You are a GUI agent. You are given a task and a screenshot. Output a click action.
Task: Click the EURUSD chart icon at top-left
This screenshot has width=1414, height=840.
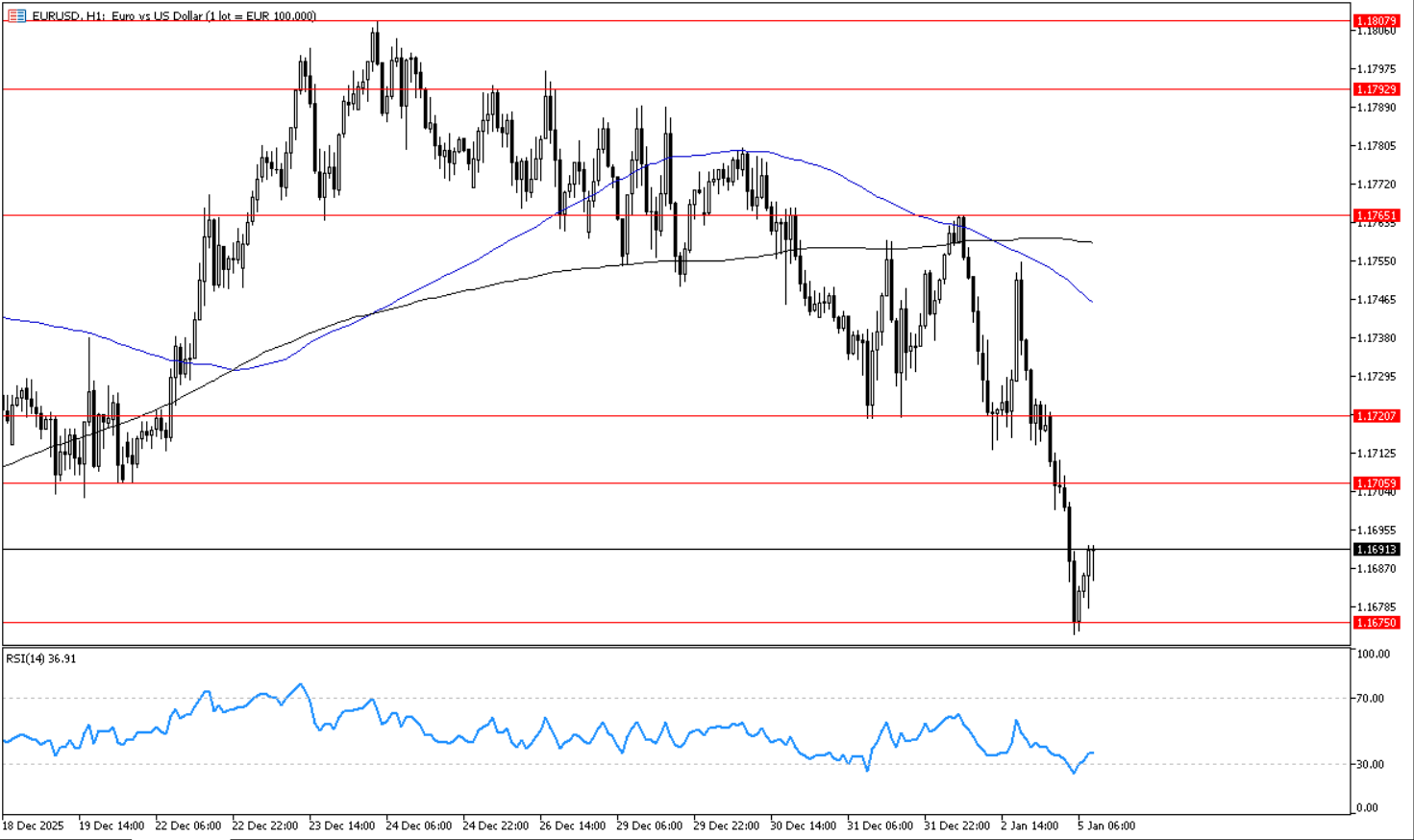[16, 15]
